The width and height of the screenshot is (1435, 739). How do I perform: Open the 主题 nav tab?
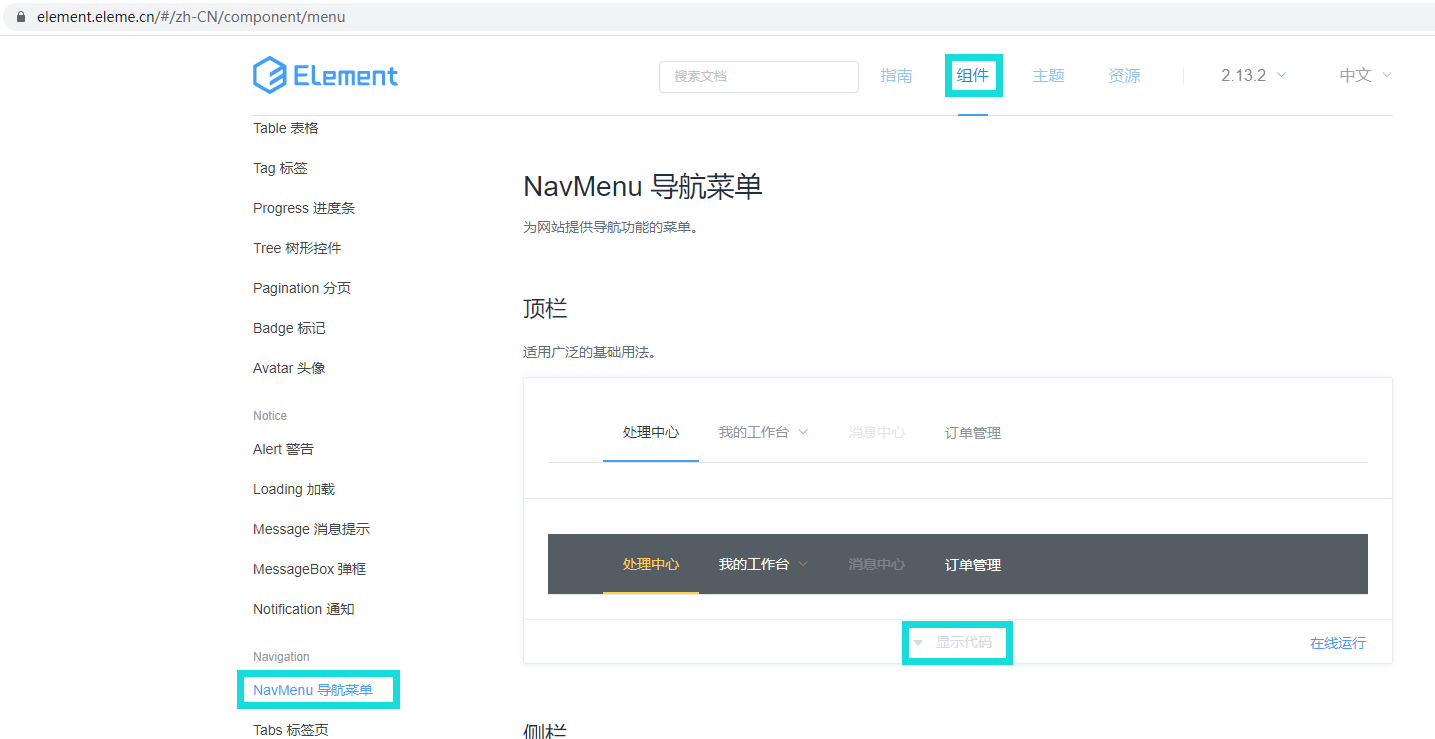(x=1048, y=75)
